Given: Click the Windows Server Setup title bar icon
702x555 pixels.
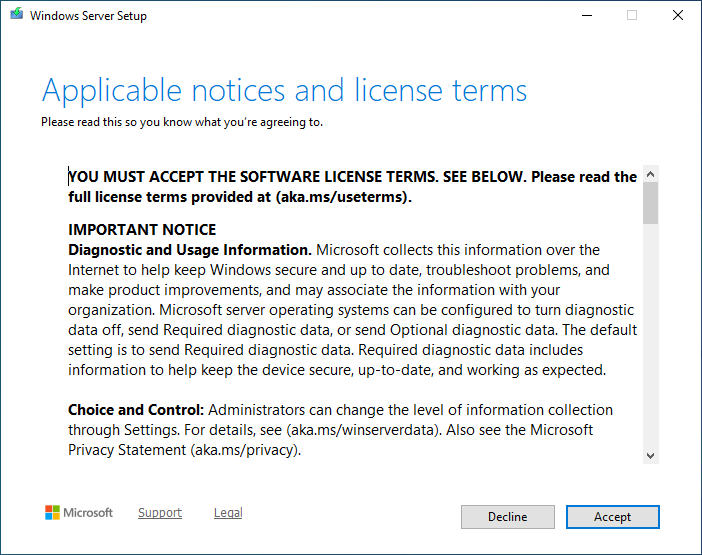Looking at the screenshot, I should point(16,16).
